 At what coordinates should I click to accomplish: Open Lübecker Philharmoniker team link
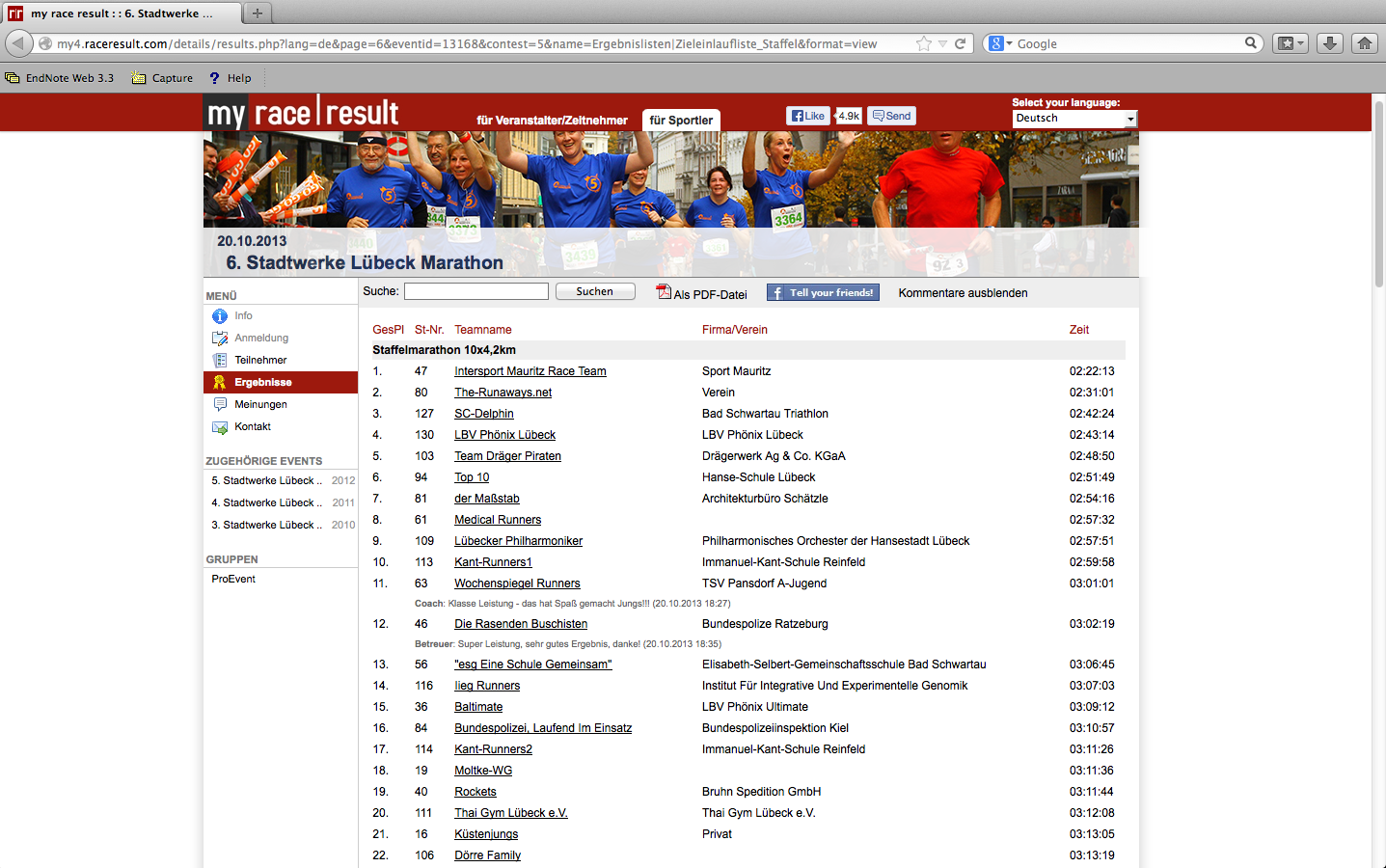click(519, 541)
